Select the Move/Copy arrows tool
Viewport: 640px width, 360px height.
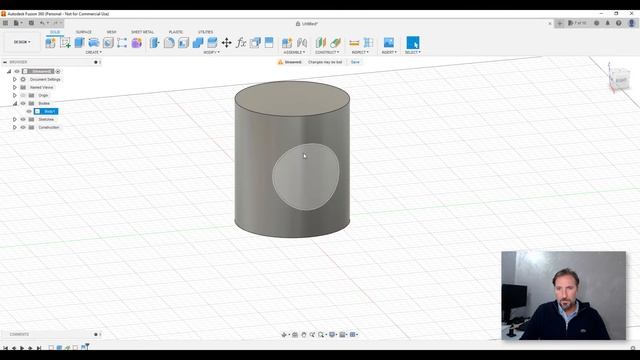(x=227, y=43)
